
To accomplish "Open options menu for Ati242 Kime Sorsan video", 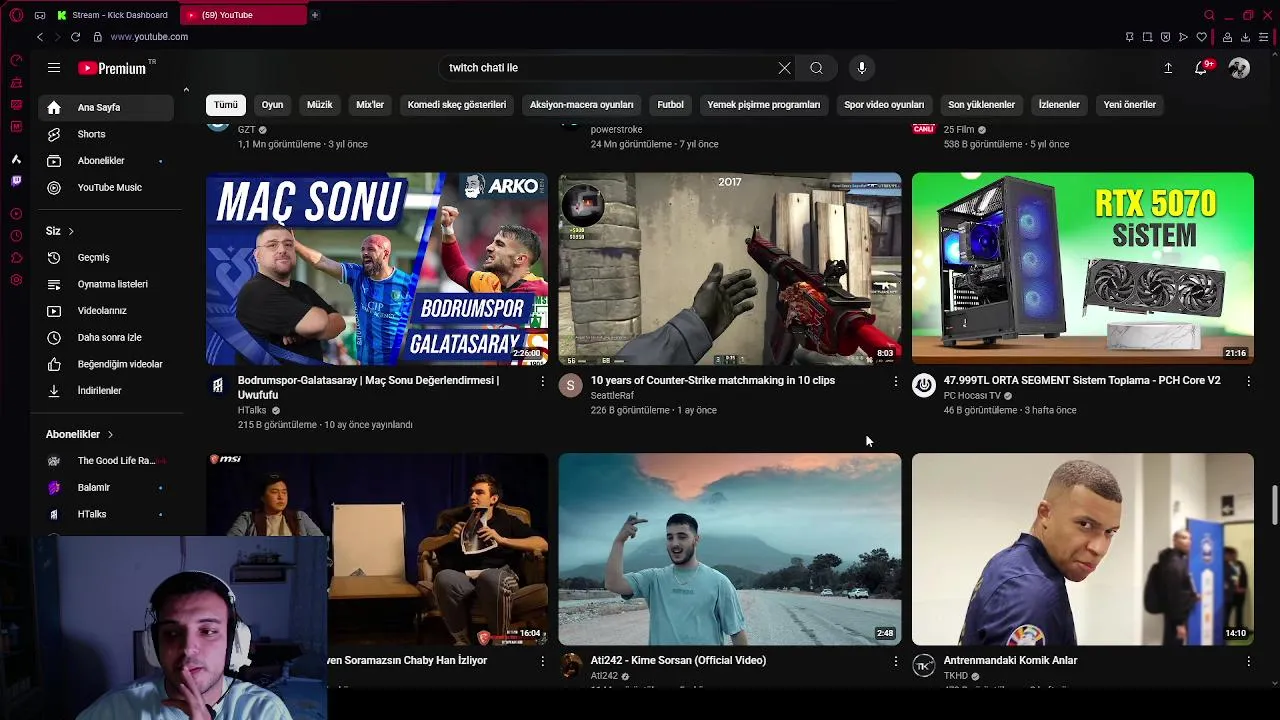I will (x=895, y=661).
